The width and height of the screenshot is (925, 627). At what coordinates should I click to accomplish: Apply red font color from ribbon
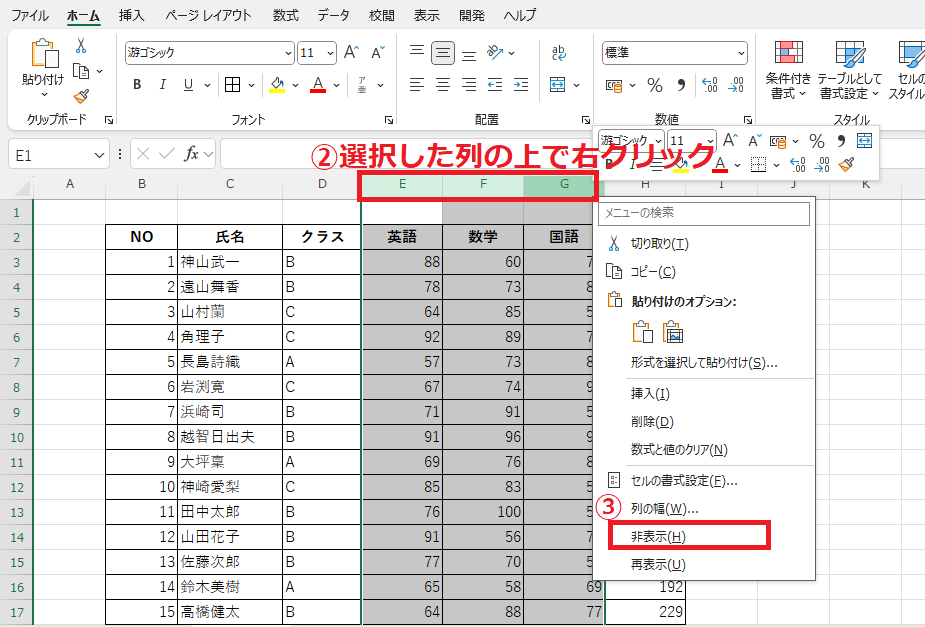click(x=318, y=85)
